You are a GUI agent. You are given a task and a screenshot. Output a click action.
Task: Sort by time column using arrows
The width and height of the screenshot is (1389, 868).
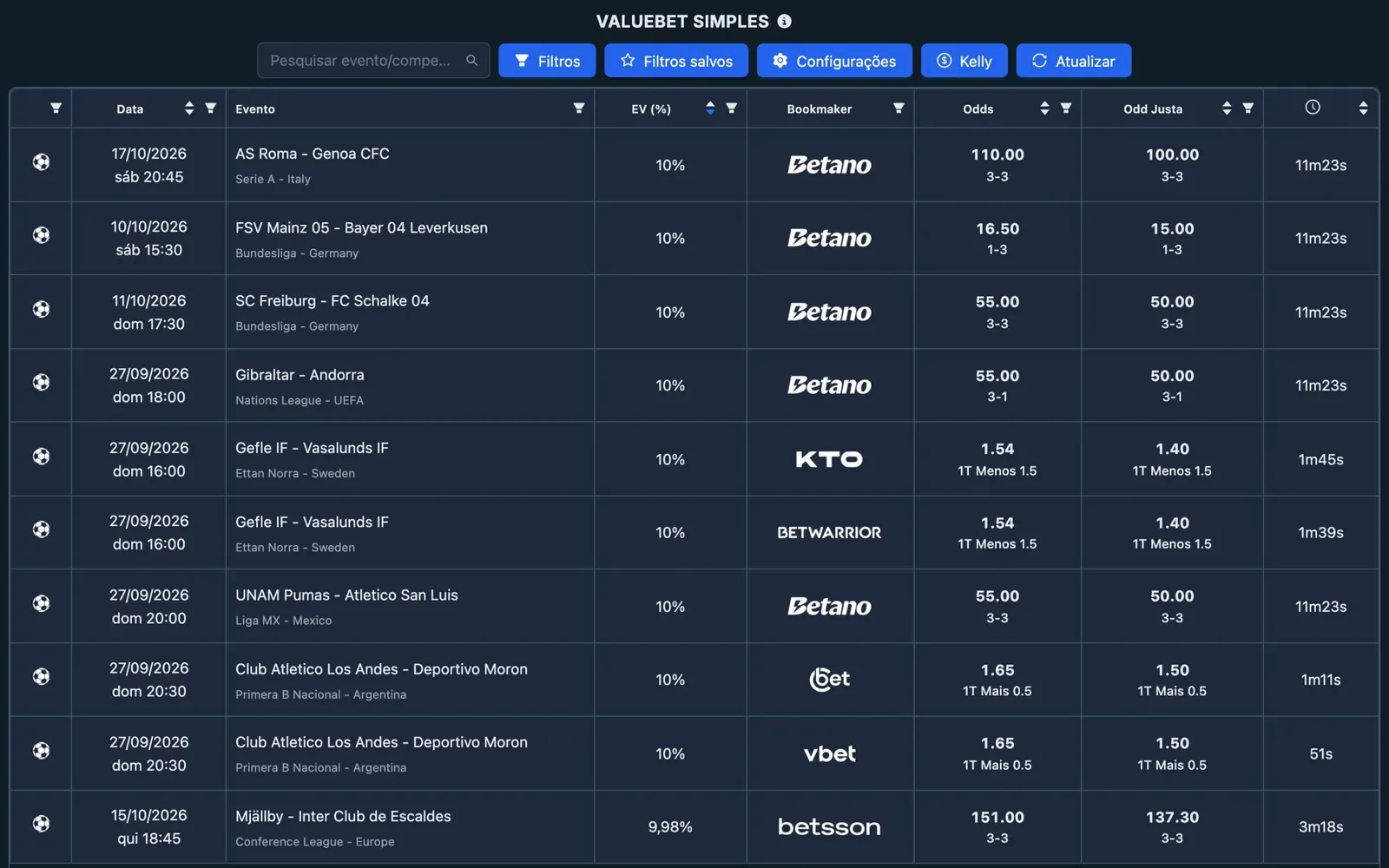(x=1363, y=108)
